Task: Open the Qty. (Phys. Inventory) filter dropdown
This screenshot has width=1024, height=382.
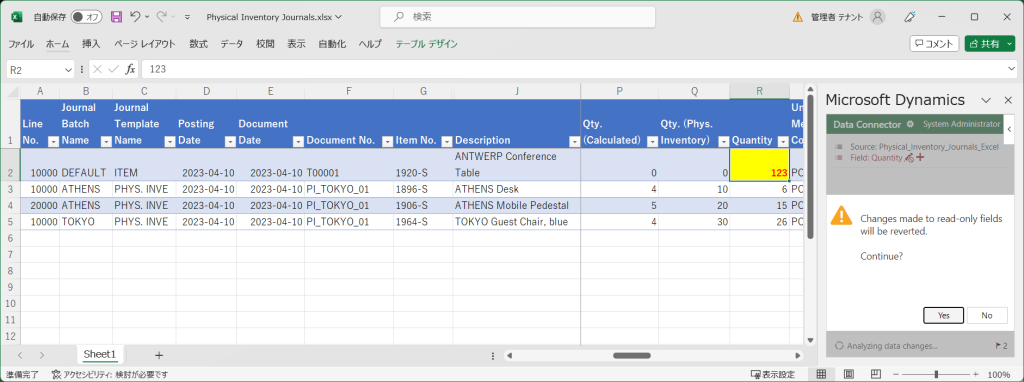Action: (723, 141)
